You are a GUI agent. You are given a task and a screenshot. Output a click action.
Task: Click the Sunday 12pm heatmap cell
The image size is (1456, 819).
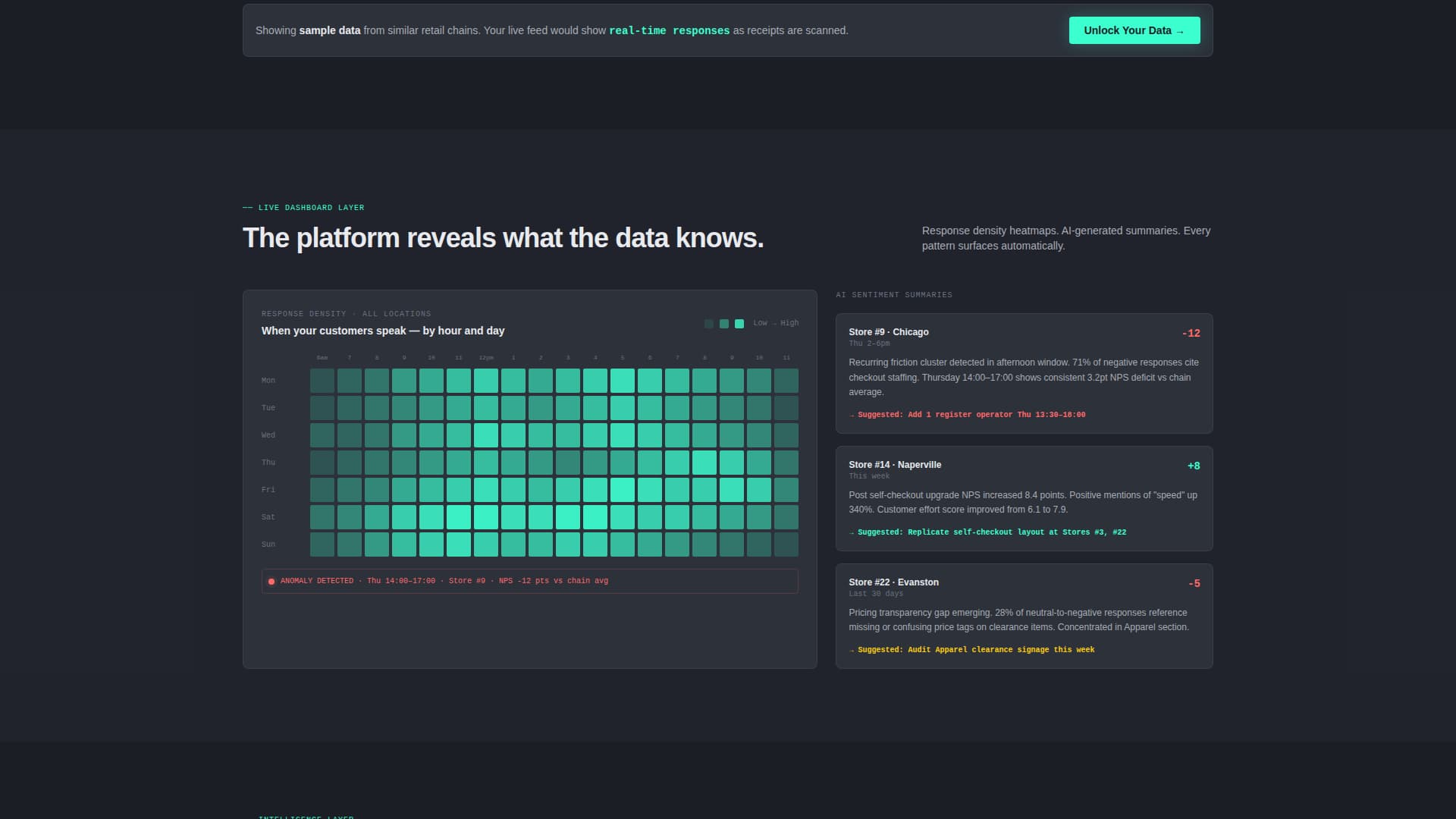486,544
